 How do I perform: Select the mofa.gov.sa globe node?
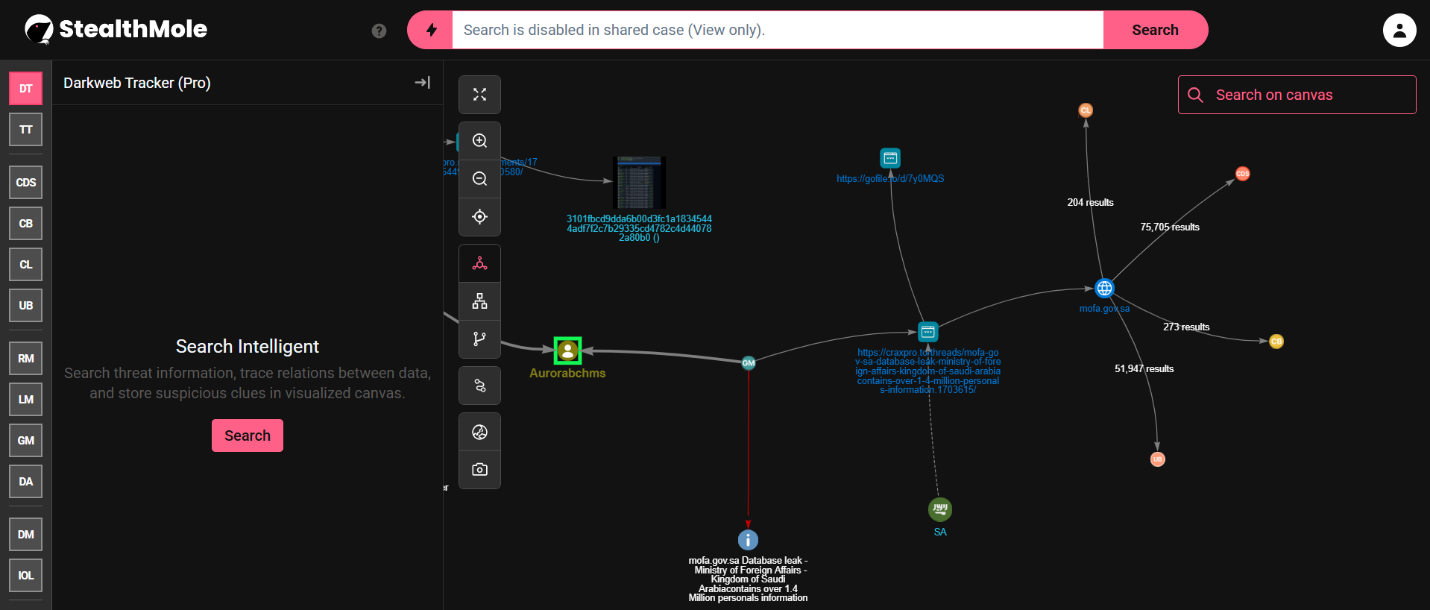[x=1104, y=288]
